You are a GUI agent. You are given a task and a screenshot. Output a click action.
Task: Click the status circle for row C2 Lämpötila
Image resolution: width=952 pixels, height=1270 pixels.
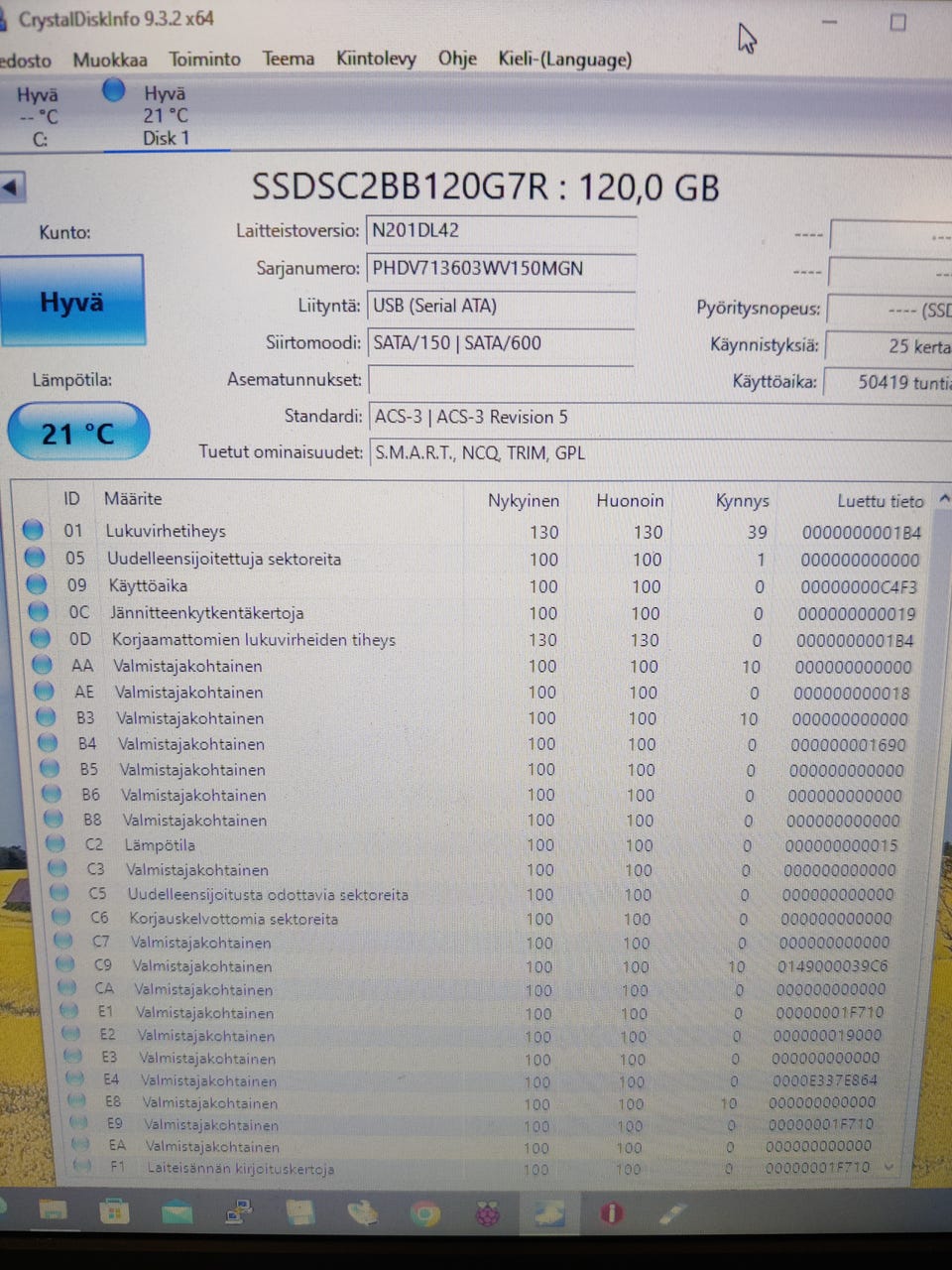coord(56,844)
